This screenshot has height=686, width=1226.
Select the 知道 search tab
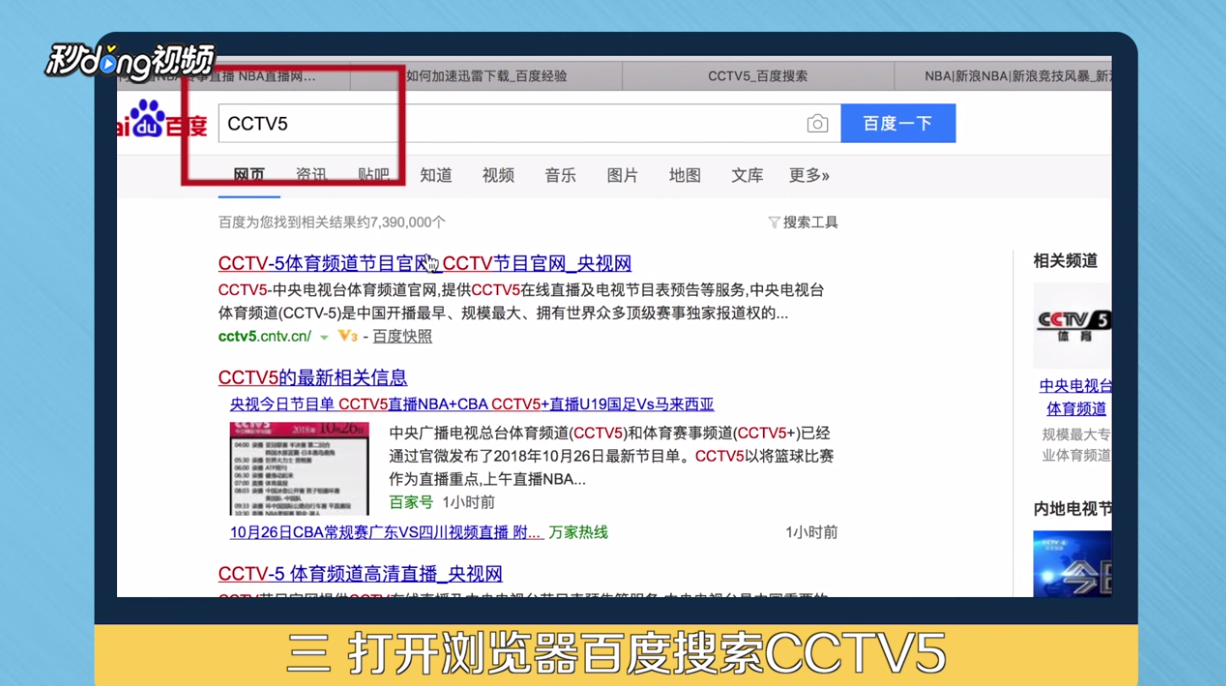pos(436,176)
